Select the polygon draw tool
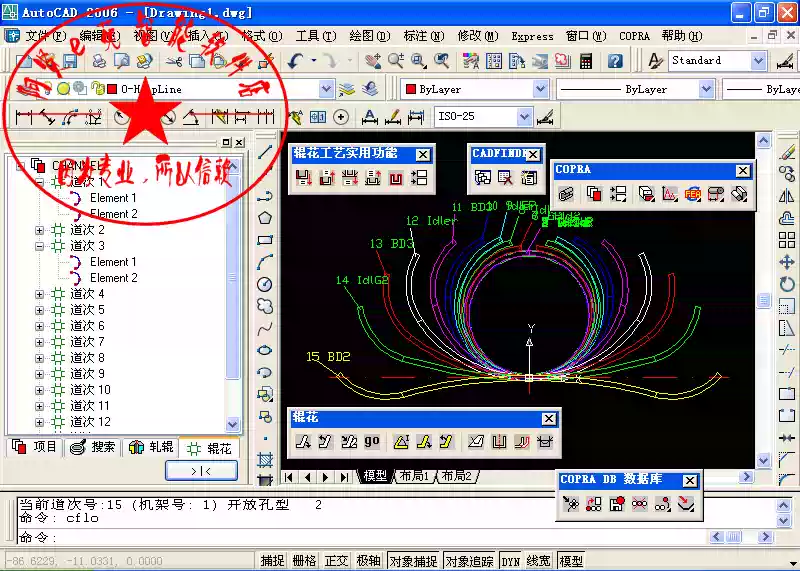This screenshot has height=571, width=800. coord(265,218)
